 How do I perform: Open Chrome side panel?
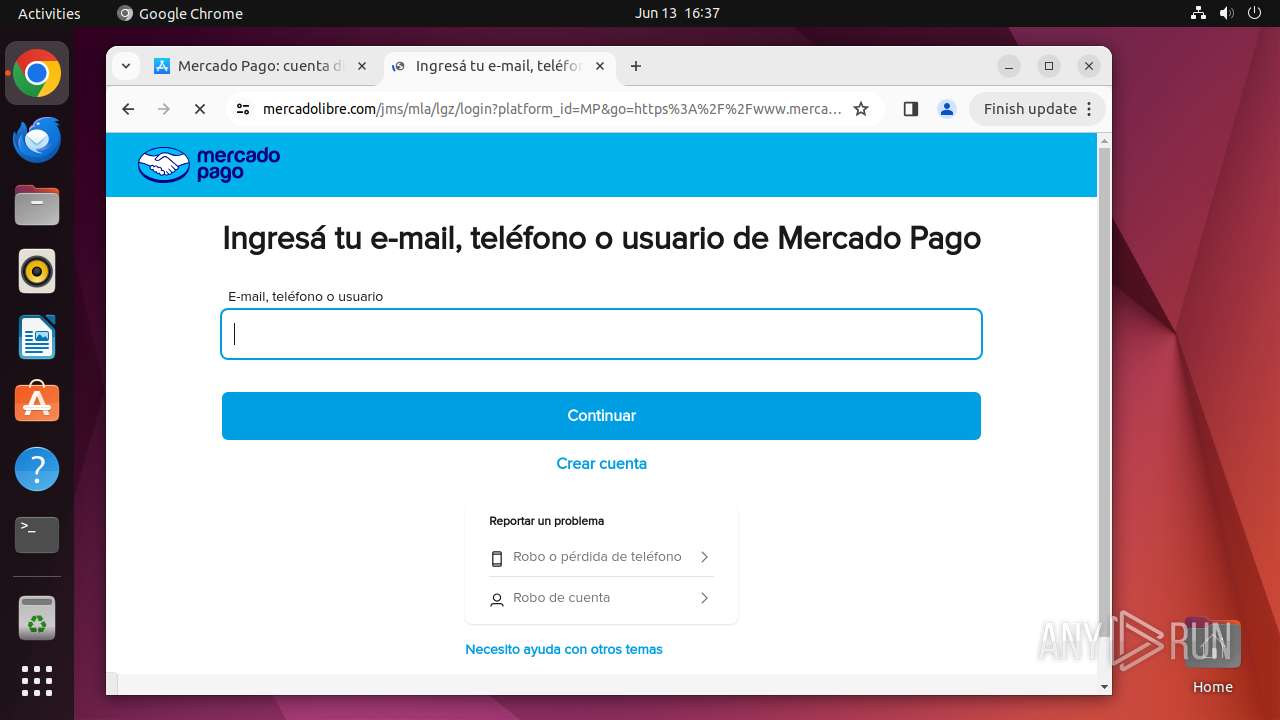point(910,109)
